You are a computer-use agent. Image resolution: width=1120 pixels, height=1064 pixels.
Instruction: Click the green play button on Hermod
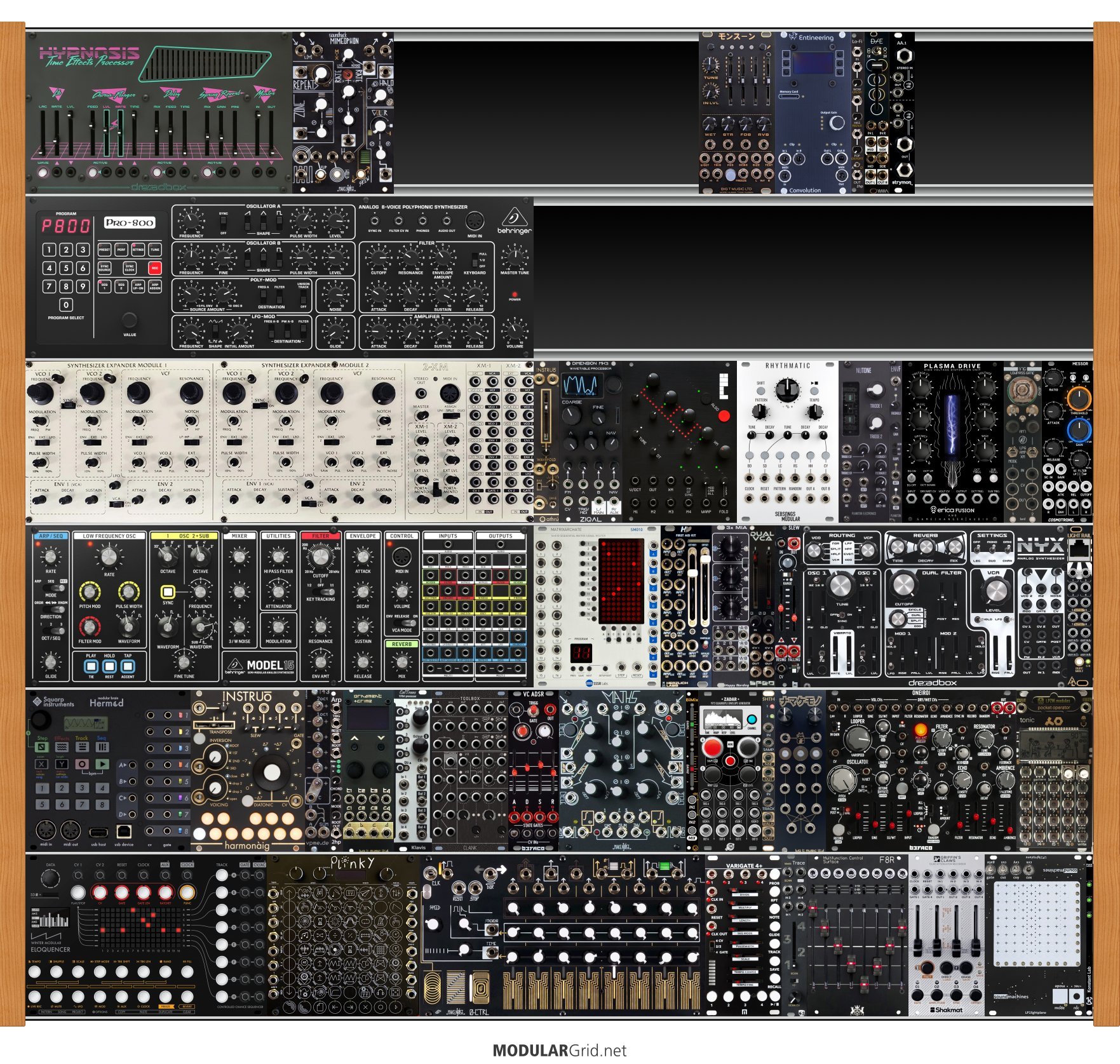102,764
